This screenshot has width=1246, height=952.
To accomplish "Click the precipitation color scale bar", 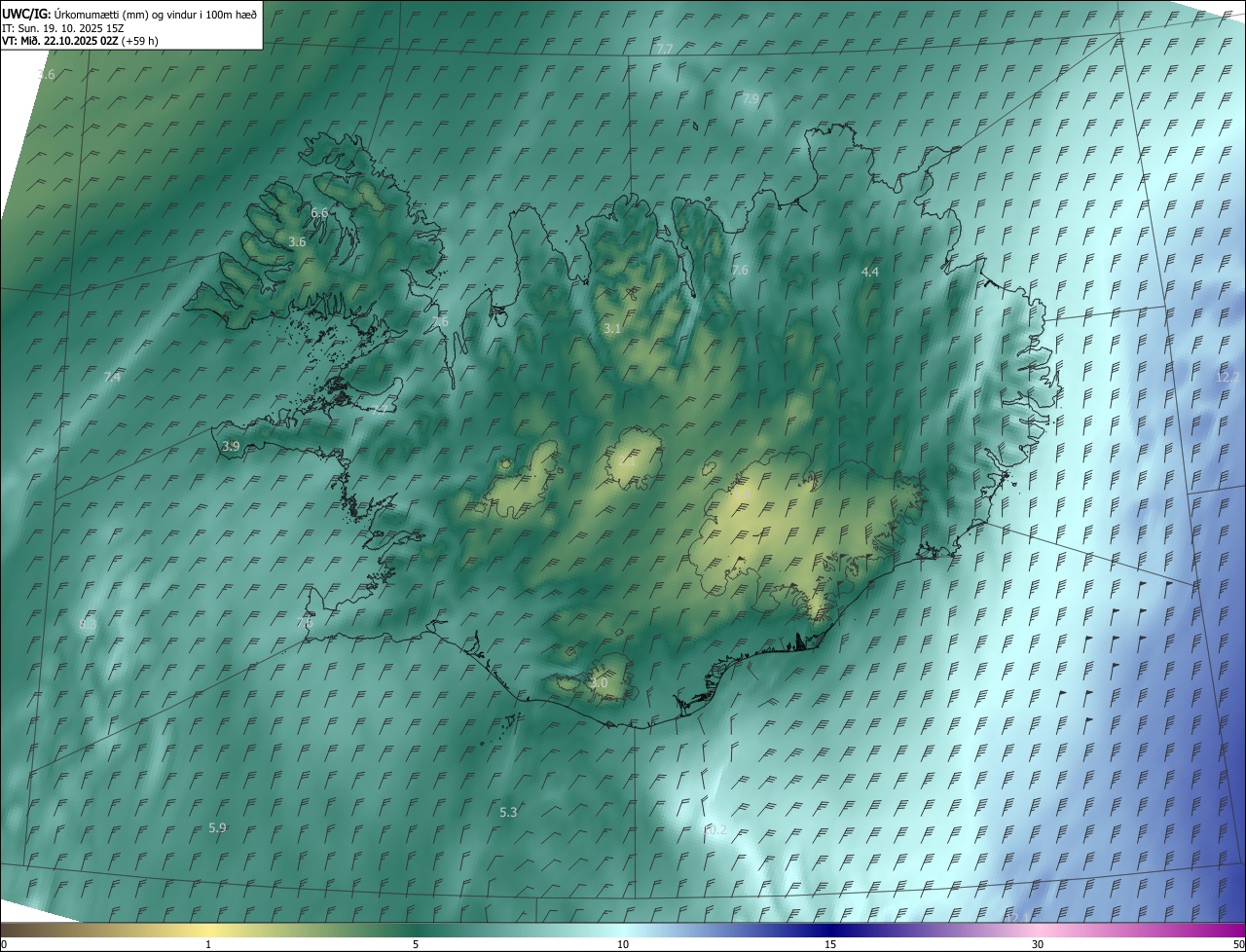I will pyautogui.click(x=623, y=930).
